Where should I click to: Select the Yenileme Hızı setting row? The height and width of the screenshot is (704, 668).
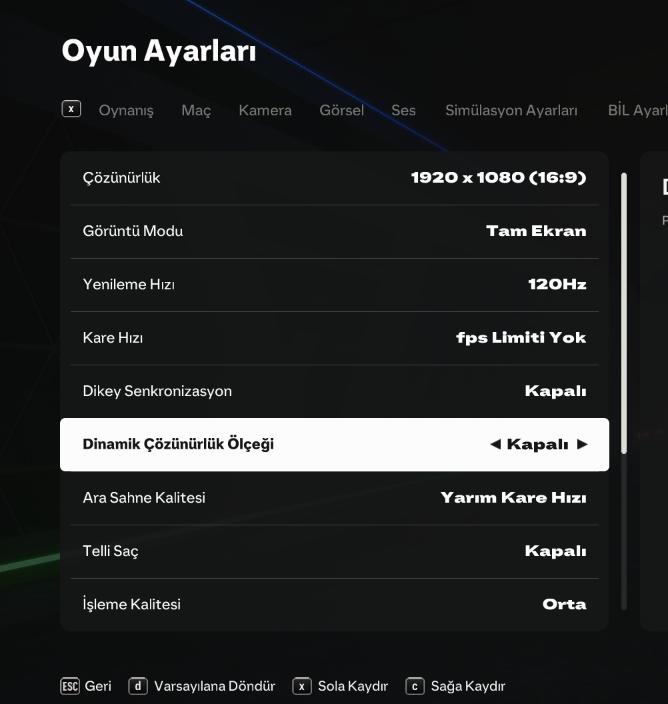point(334,284)
